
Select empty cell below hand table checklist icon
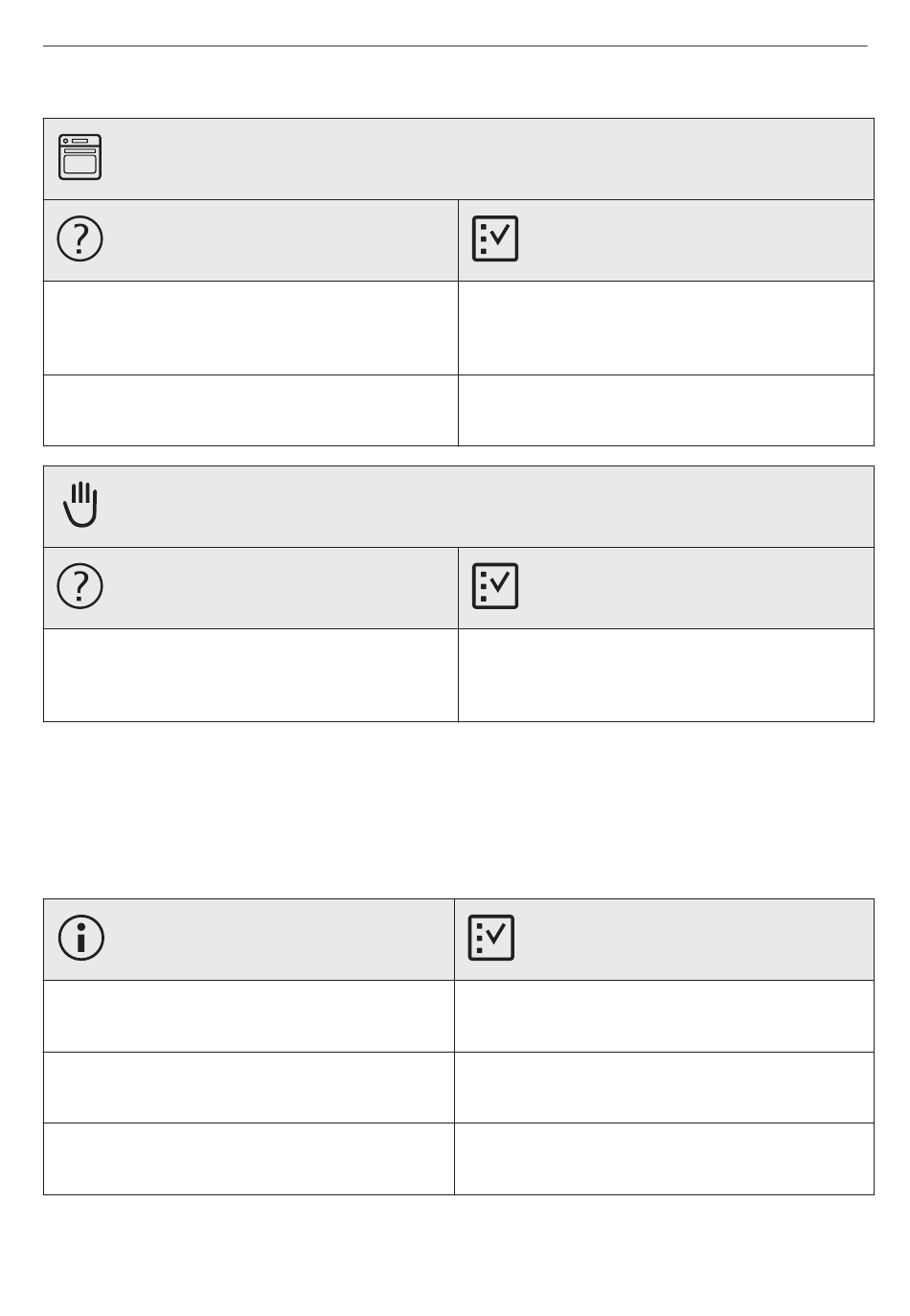point(667,674)
